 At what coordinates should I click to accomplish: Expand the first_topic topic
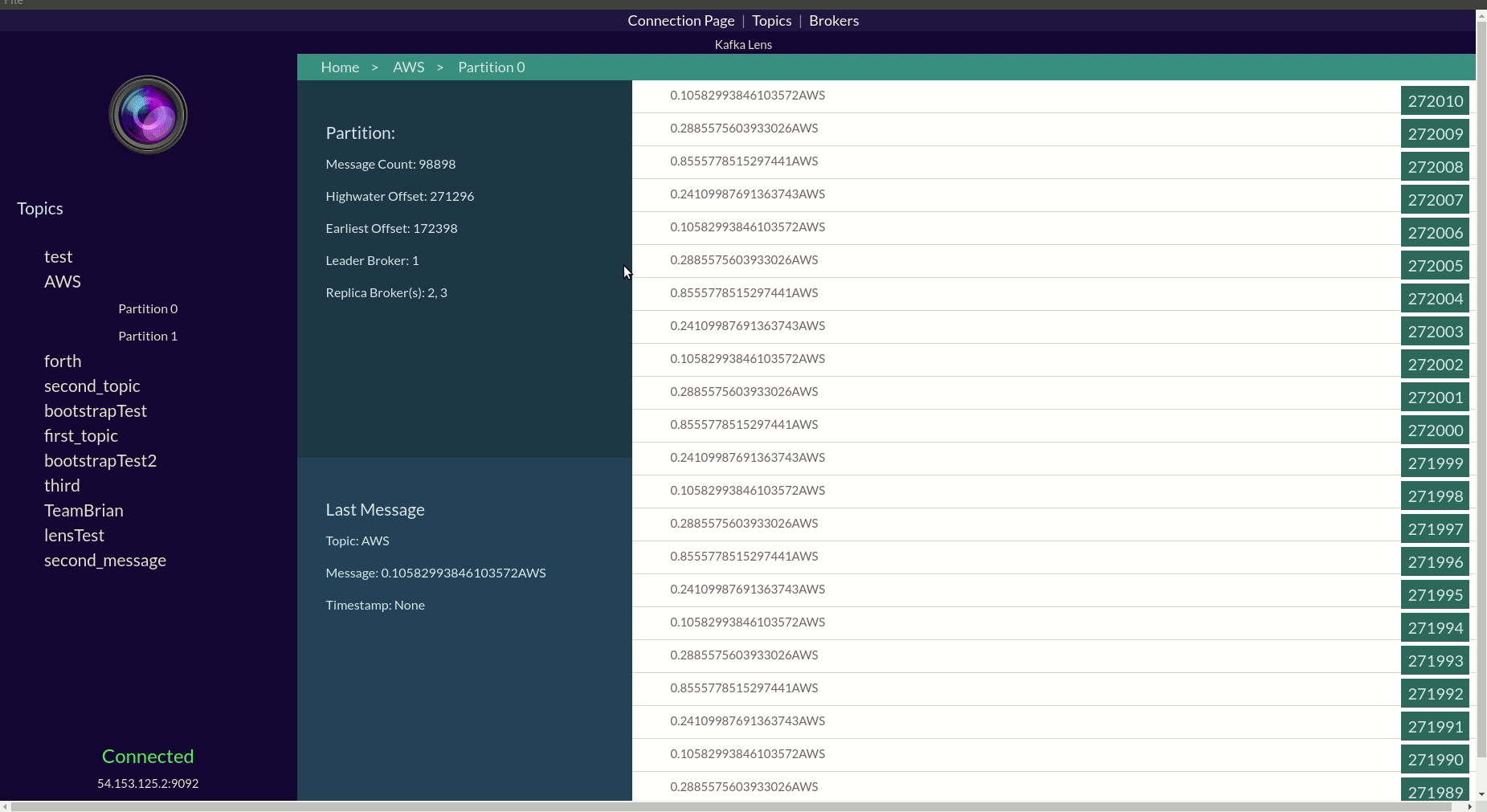tap(81, 435)
